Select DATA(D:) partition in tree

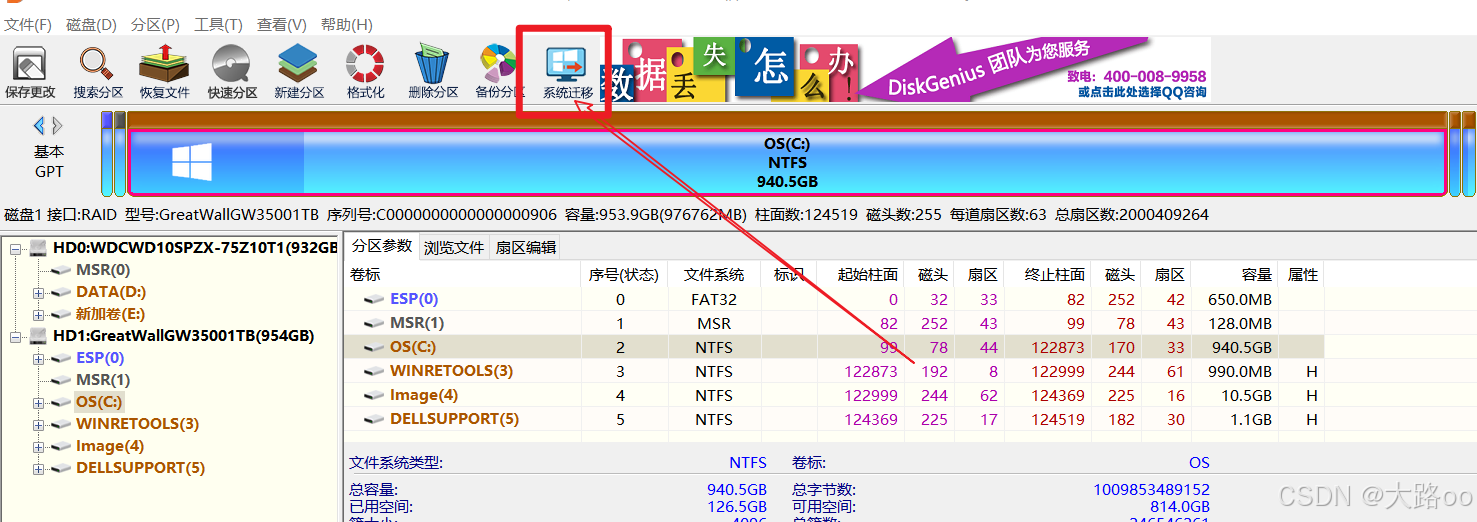(111, 292)
